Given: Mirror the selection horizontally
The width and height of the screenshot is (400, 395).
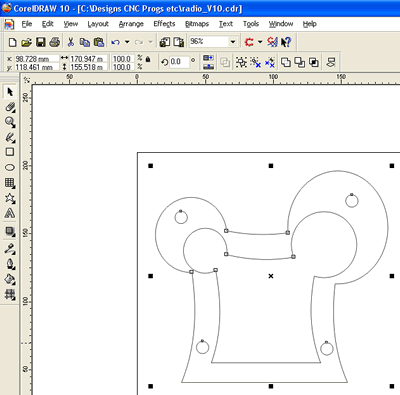Looking at the screenshot, I should (x=208, y=58).
